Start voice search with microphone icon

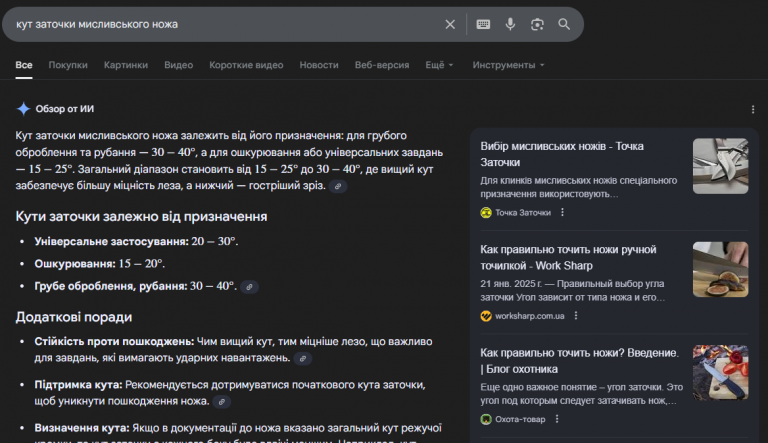tap(510, 24)
